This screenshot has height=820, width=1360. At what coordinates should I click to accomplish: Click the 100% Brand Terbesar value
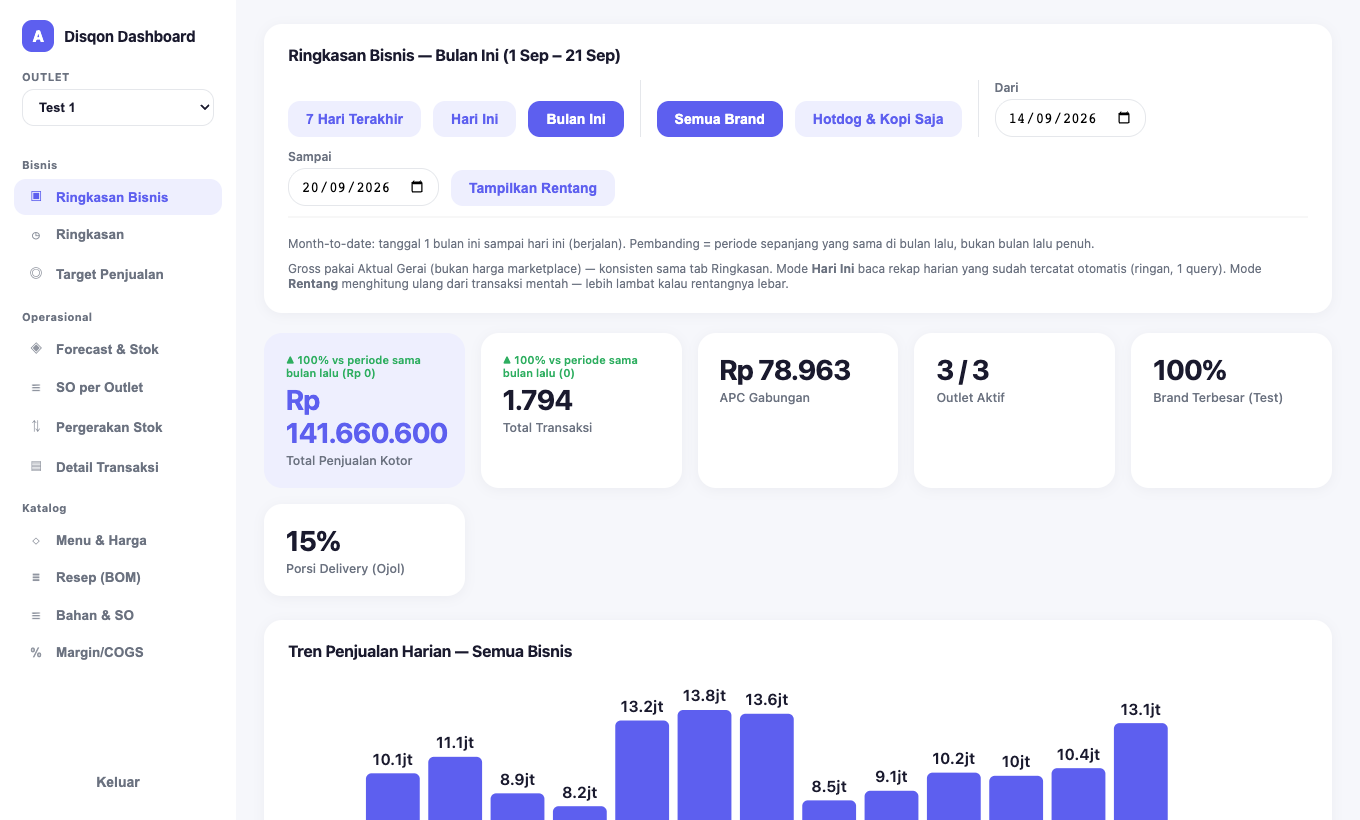coord(1190,370)
